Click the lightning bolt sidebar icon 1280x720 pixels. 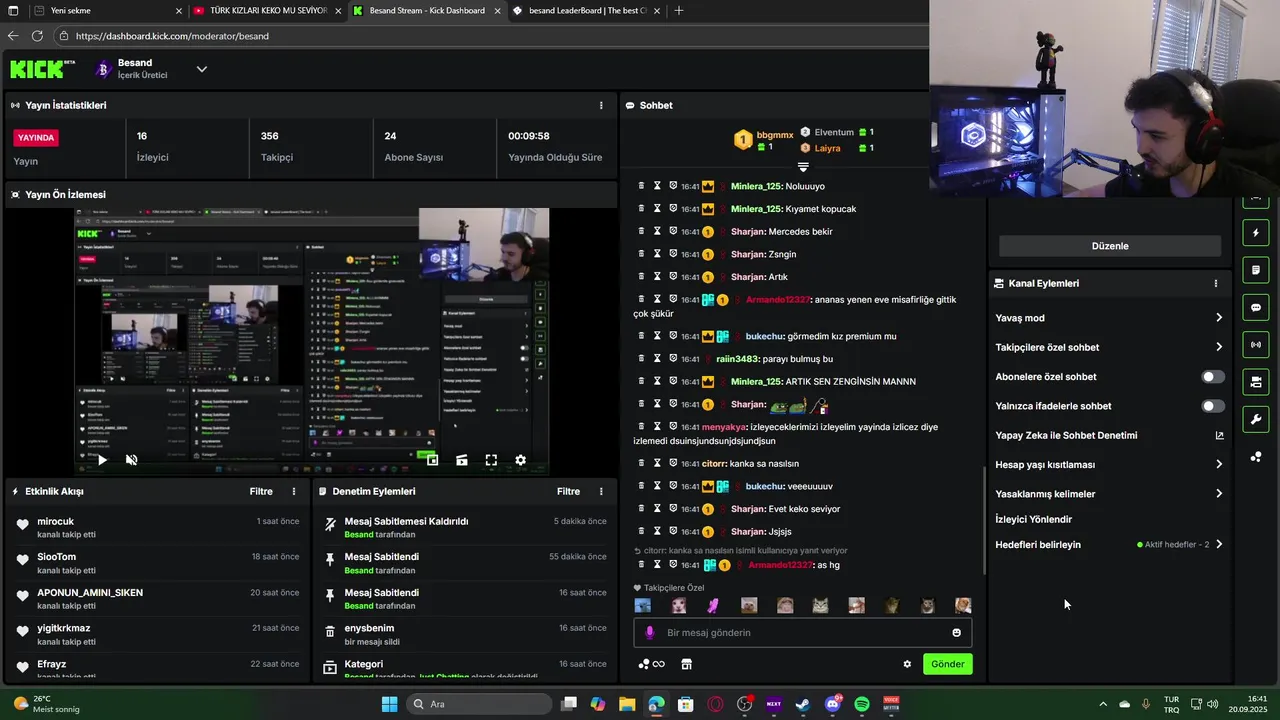point(1256,233)
